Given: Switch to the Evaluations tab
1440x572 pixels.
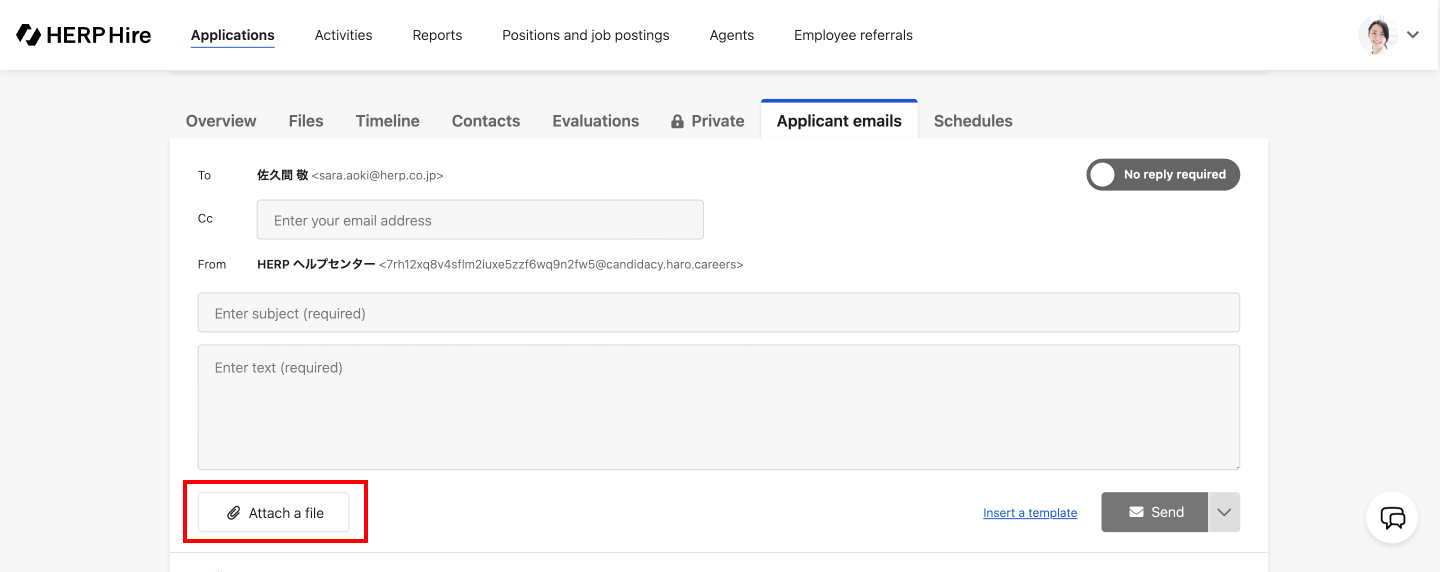Looking at the screenshot, I should (x=595, y=121).
